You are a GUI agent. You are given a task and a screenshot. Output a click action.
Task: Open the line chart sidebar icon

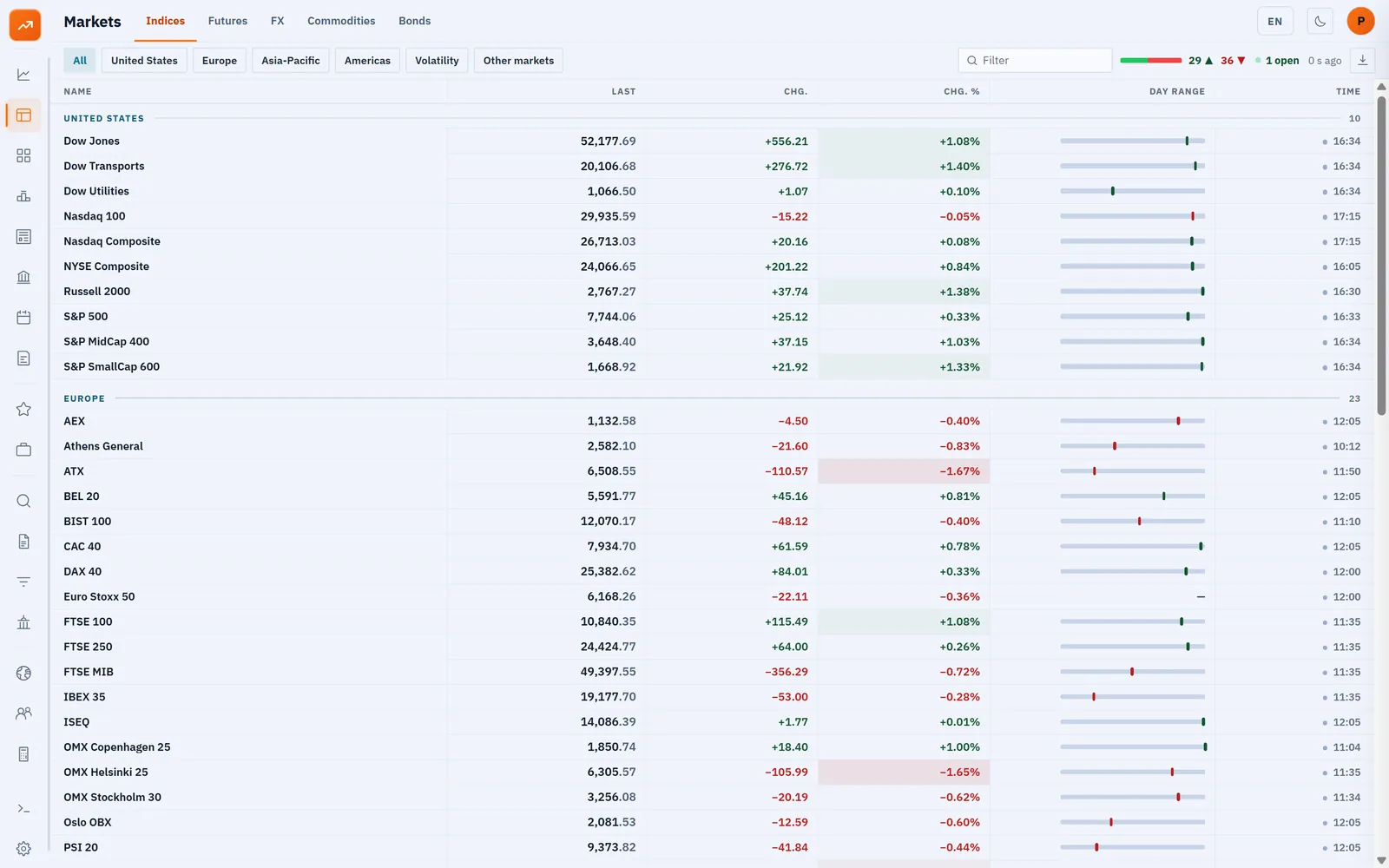pos(23,75)
